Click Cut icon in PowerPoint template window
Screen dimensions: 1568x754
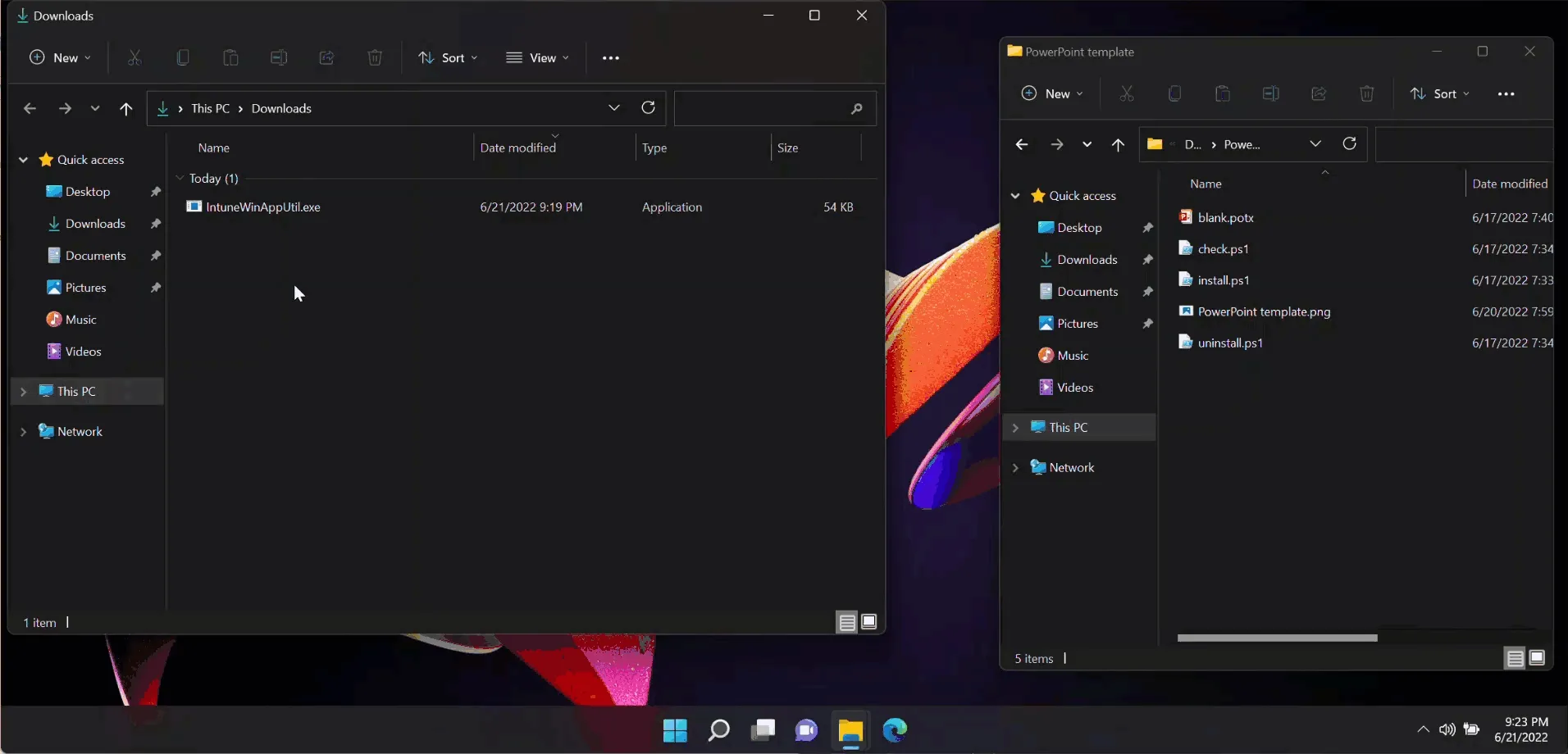1127,93
